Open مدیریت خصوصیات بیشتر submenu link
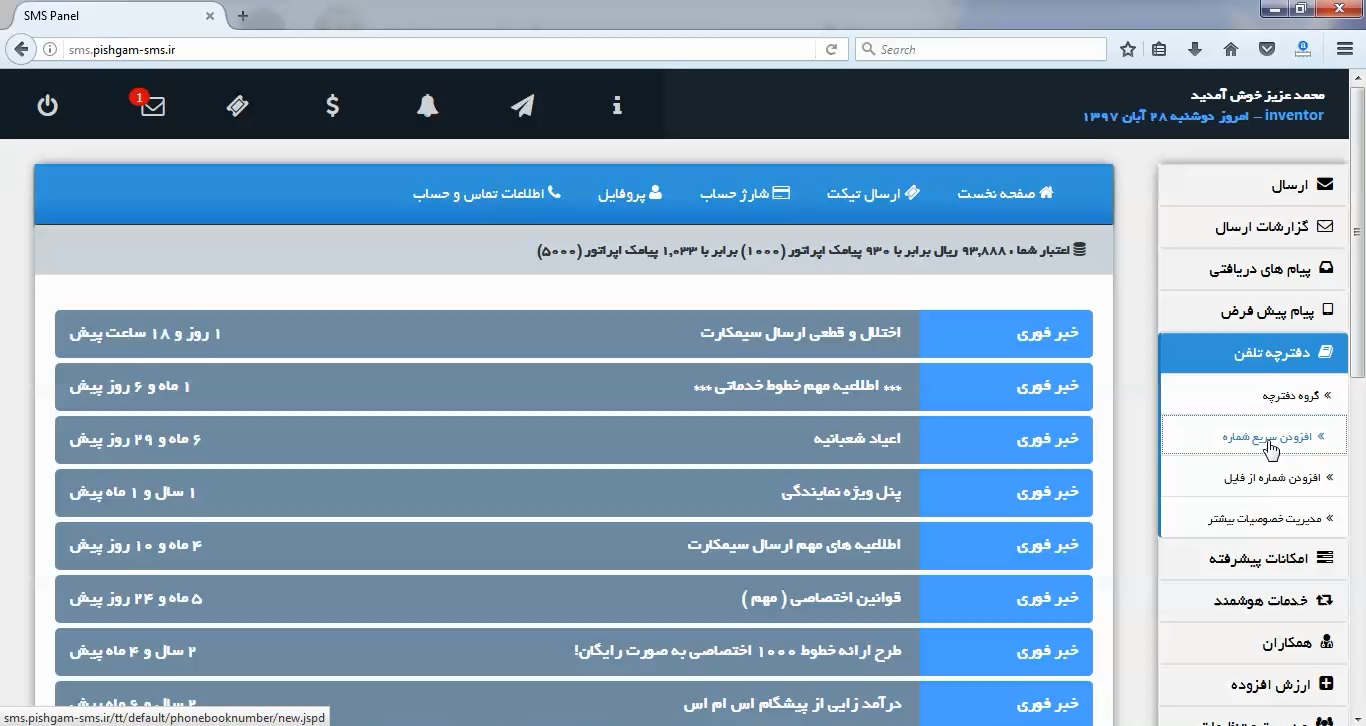 tap(1254, 518)
